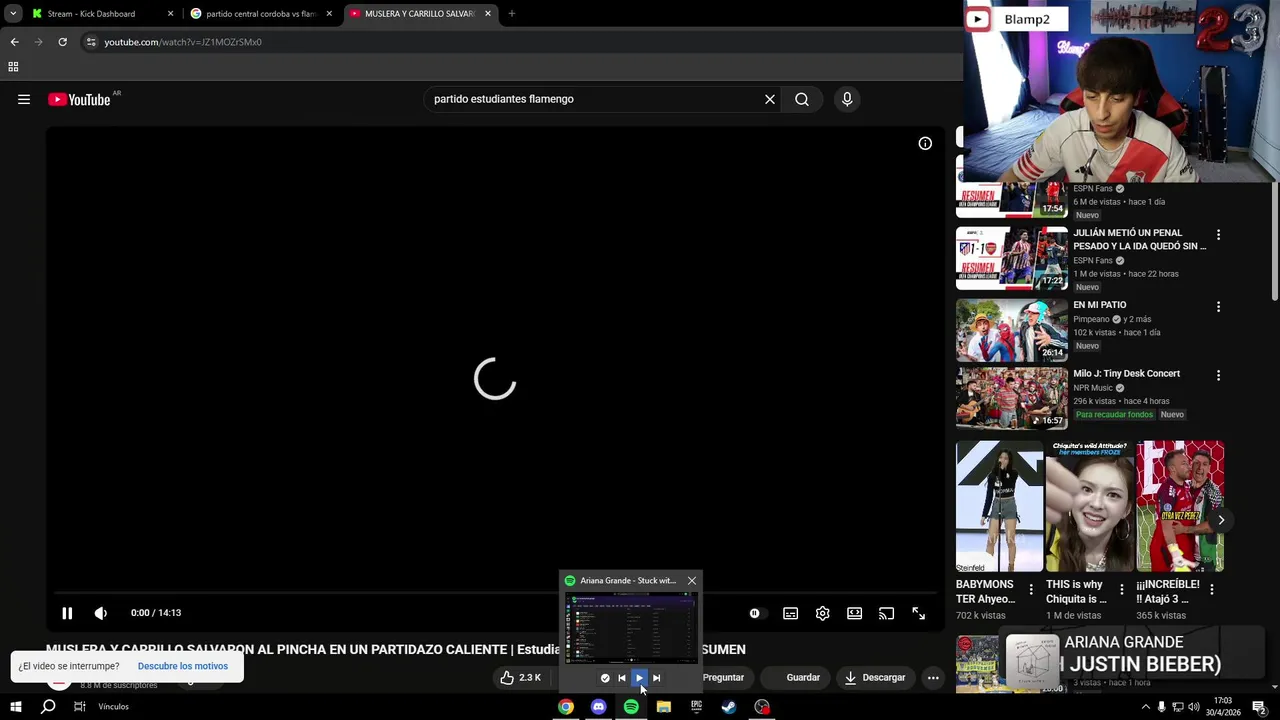The height and width of the screenshot is (720, 1280).
Task: Reload the current page
Action: (62, 42)
